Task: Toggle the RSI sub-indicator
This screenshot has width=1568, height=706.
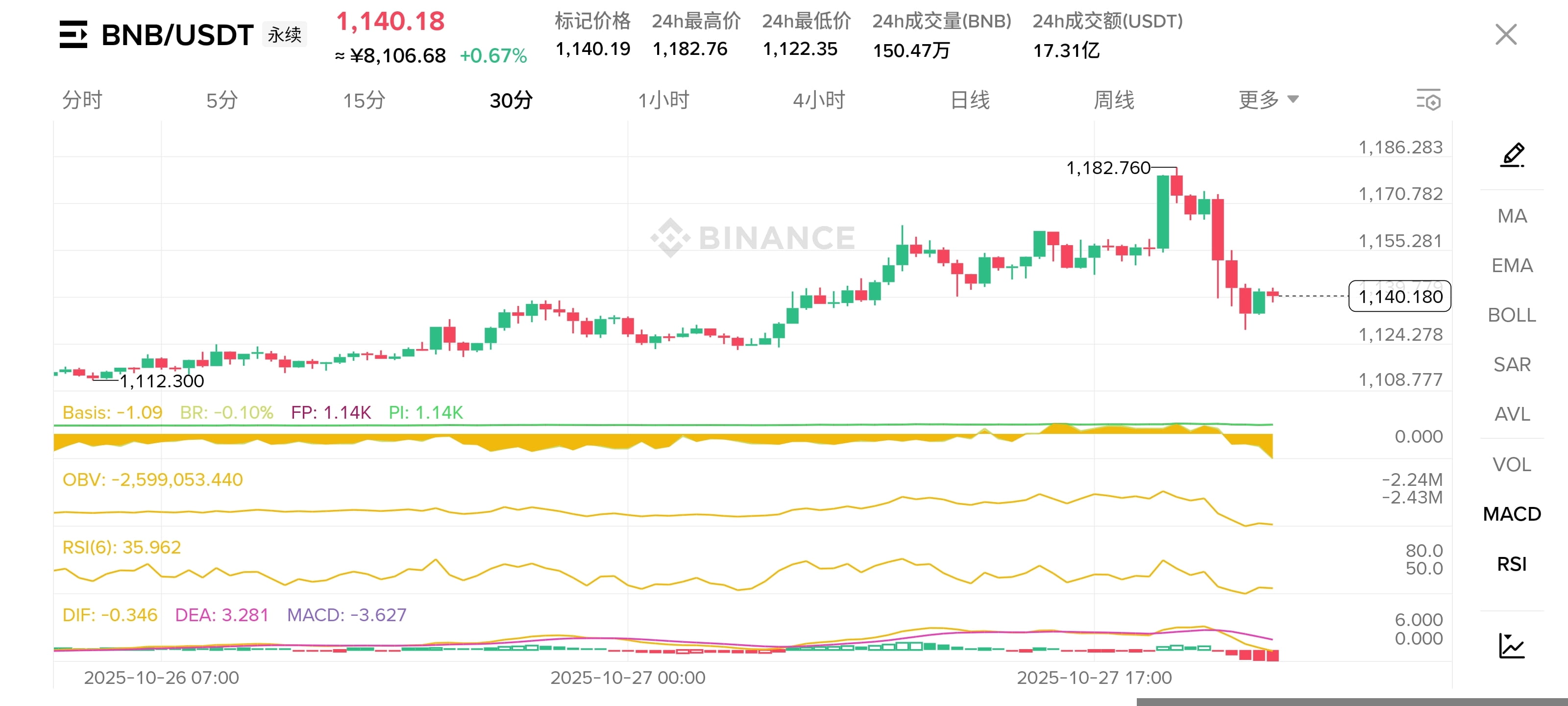Action: tap(1512, 564)
